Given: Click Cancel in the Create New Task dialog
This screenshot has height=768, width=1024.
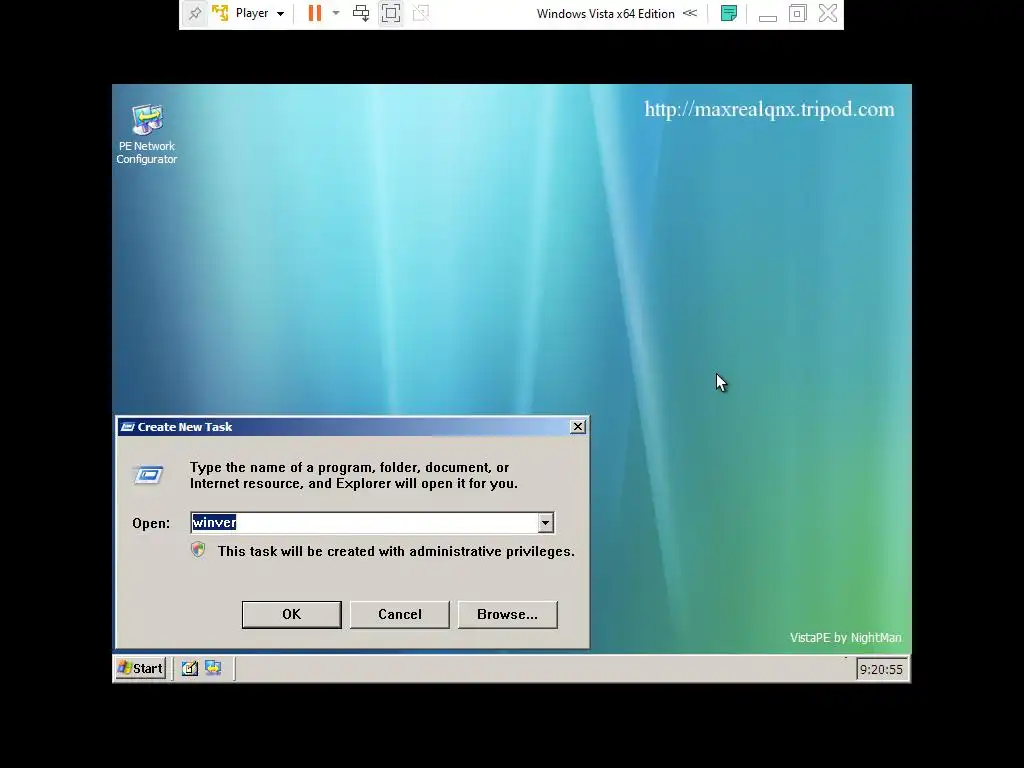Looking at the screenshot, I should tap(400, 615).
